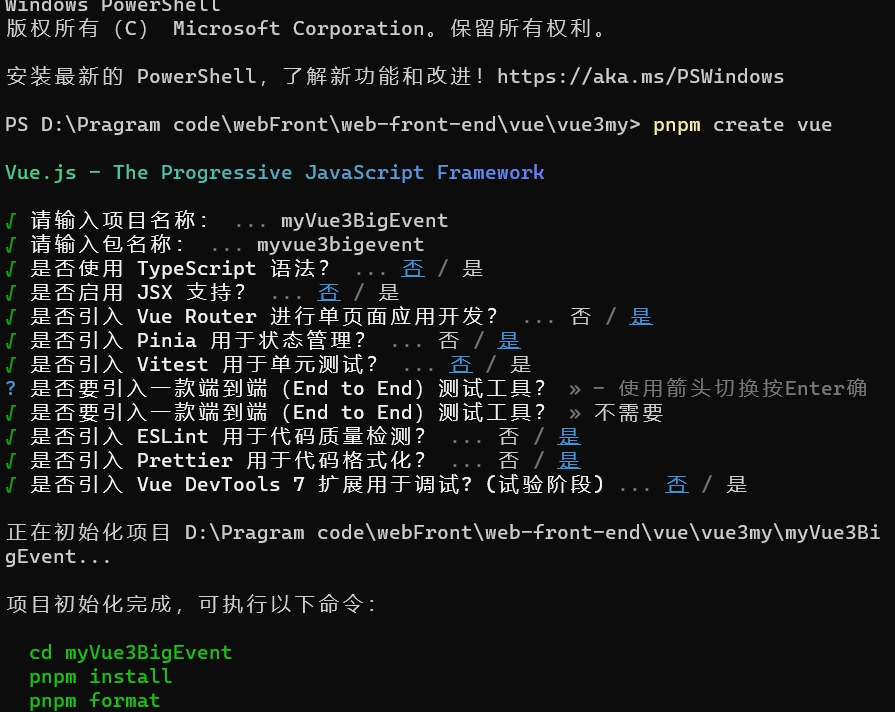
Task: Click the 'cd myVue3BigEvent' command line
Action: 131,652
